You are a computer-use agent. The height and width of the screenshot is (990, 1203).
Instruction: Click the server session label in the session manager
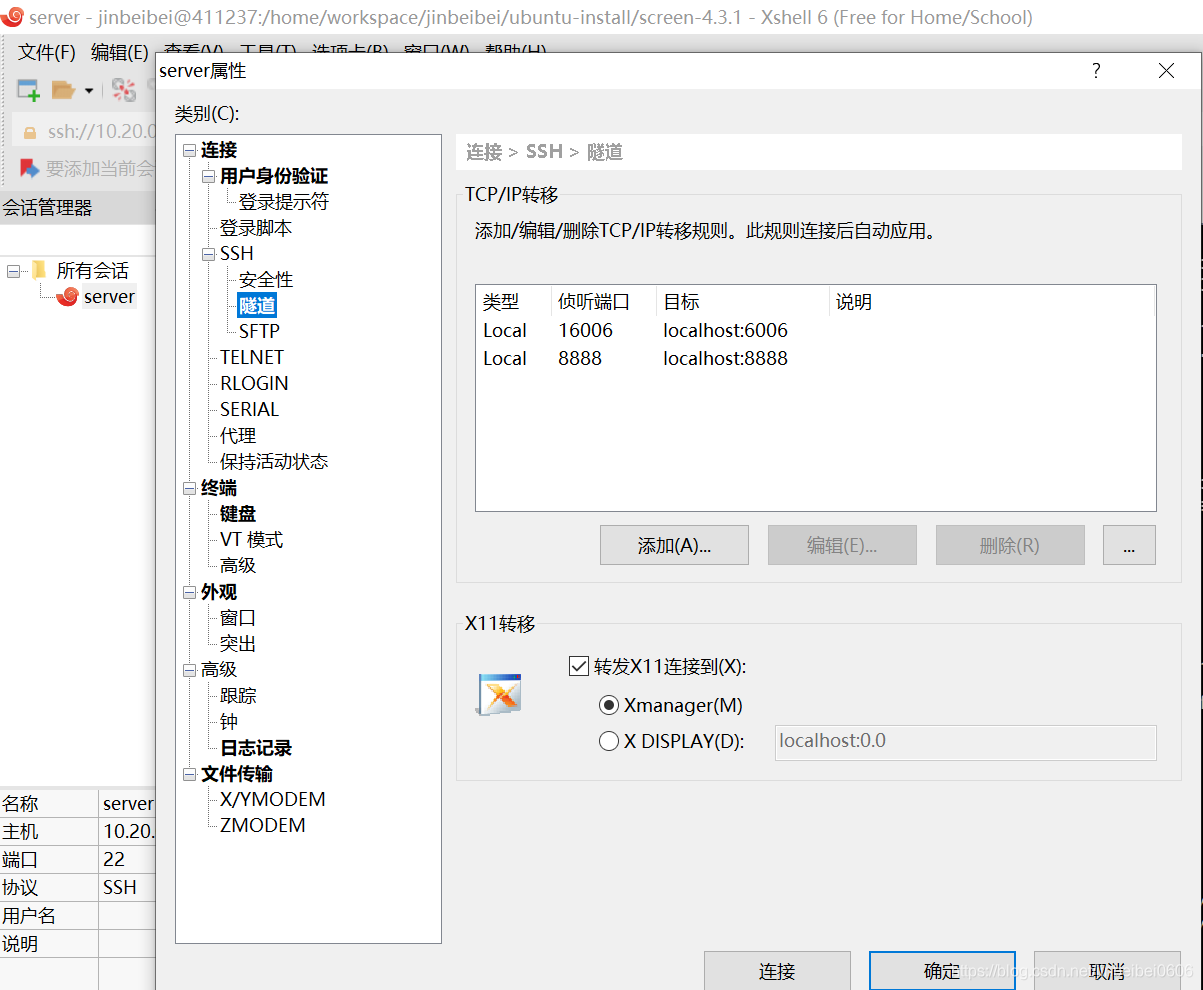pos(109,297)
